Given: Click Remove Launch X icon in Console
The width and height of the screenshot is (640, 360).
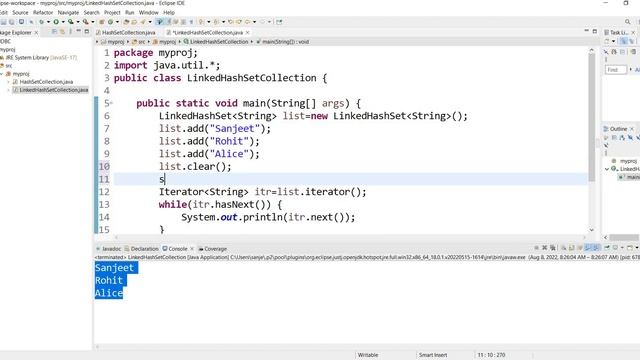Looking at the screenshot, I should [x=544, y=248].
